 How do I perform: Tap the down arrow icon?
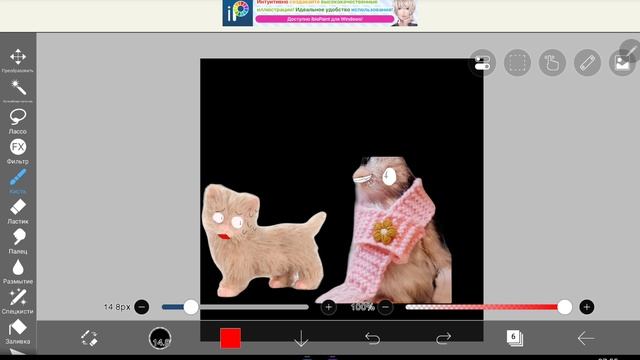(301, 338)
